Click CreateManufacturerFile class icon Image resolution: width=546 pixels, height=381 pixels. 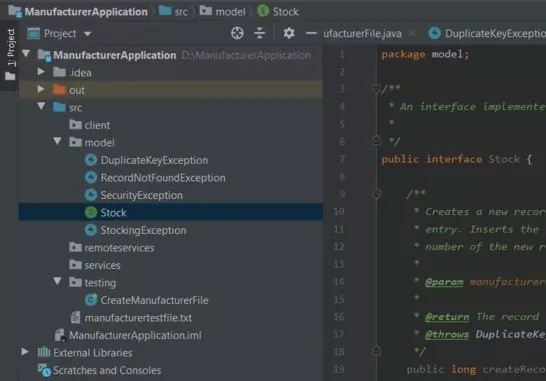point(91,300)
